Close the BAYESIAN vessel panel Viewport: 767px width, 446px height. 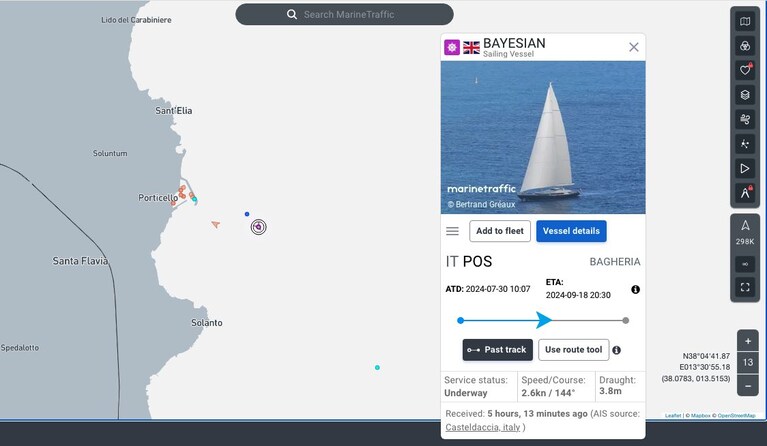pyautogui.click(x=633, y=47)
